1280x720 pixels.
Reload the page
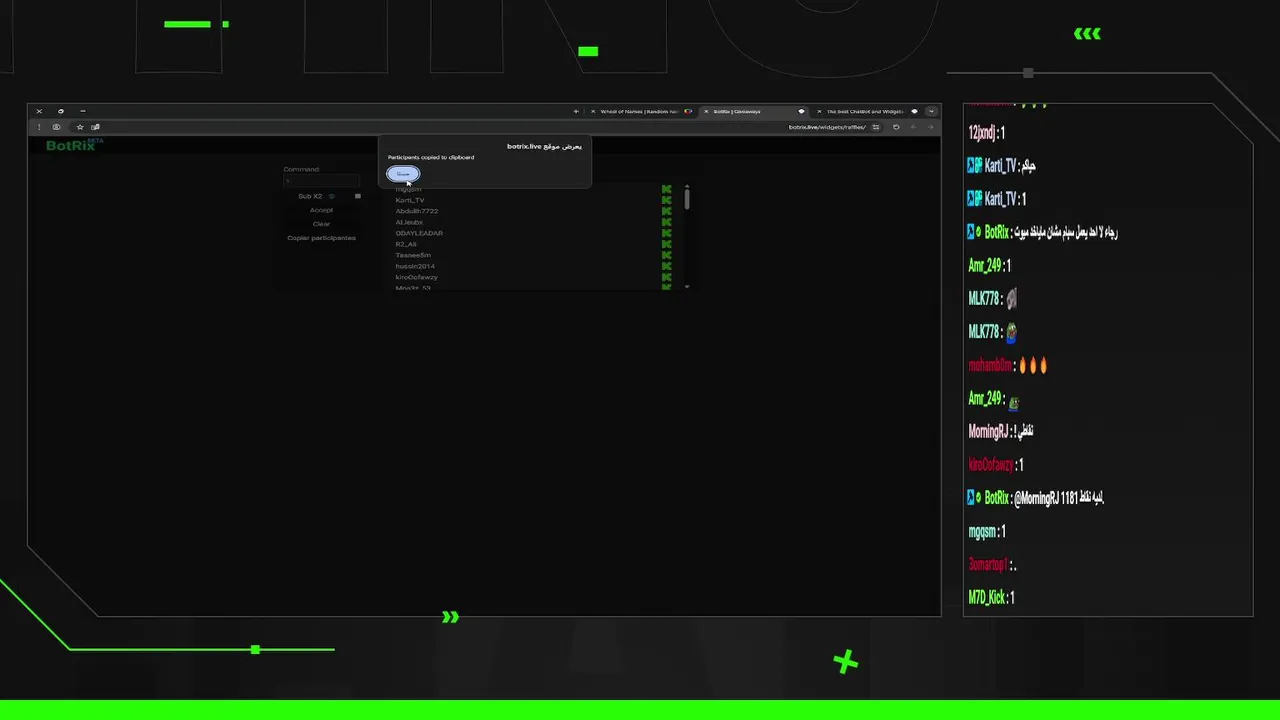(x=896, y=127)
